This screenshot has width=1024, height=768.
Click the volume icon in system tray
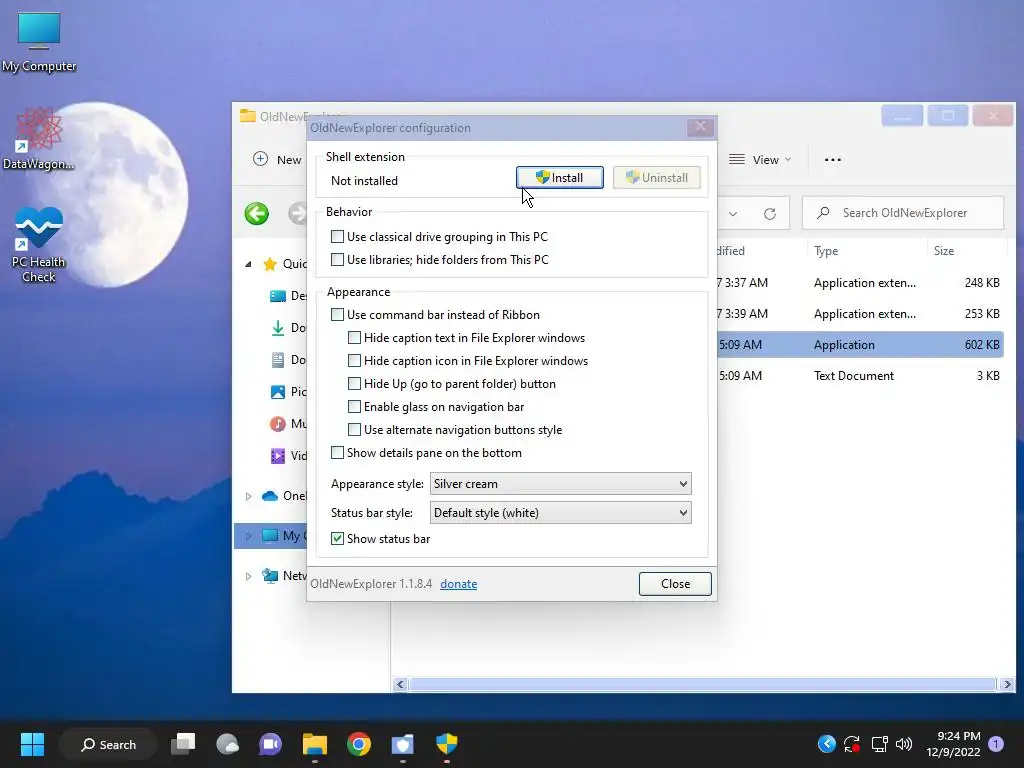click(904, 744)
